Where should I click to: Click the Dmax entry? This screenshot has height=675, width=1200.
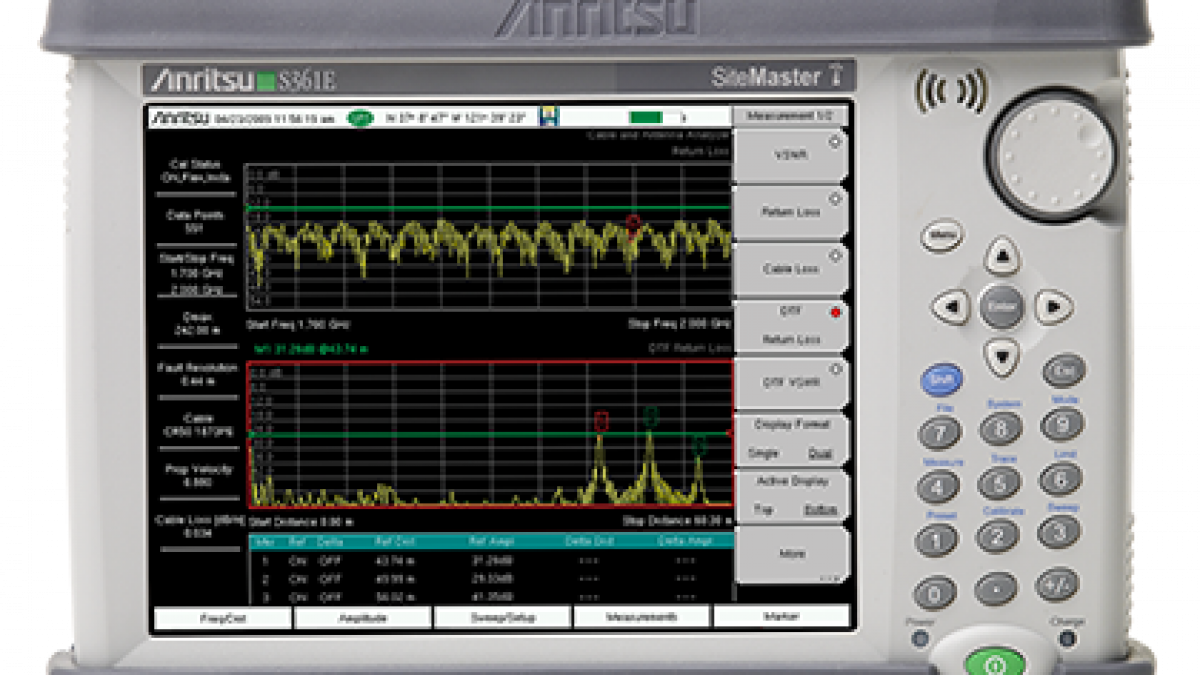[x=196, y=323]
